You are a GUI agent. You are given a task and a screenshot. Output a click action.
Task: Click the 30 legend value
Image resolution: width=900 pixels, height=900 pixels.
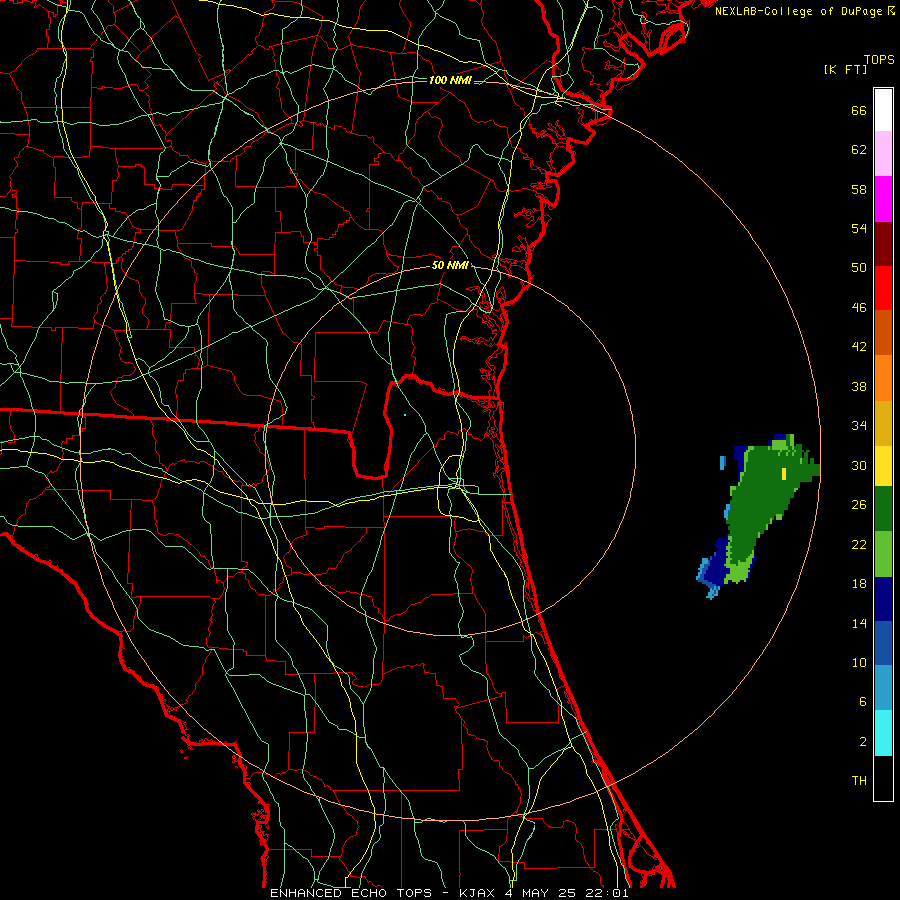tap(859, 465)
